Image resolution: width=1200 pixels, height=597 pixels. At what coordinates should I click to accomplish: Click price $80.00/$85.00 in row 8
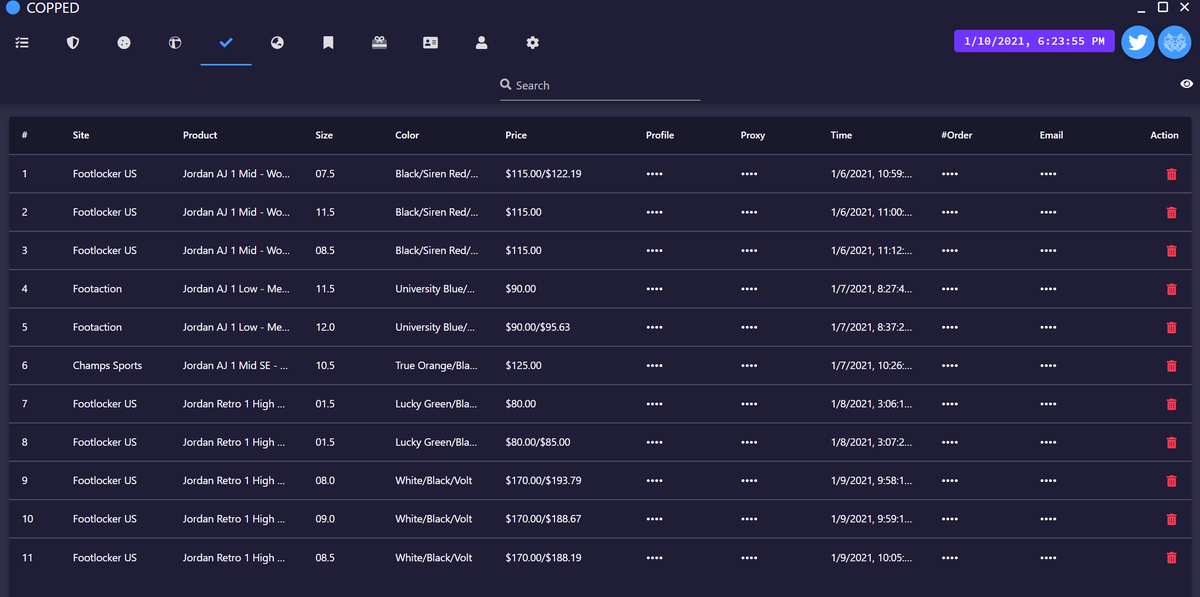pyautogui.click(x=538, y=442)
